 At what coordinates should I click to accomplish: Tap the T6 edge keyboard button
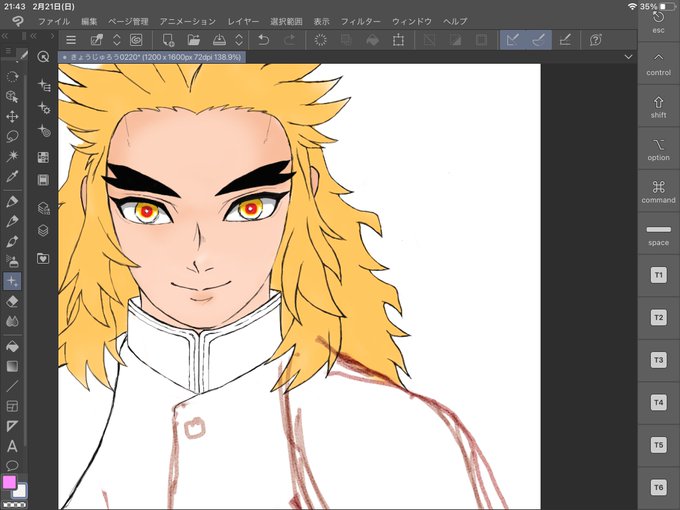[658, 487]
